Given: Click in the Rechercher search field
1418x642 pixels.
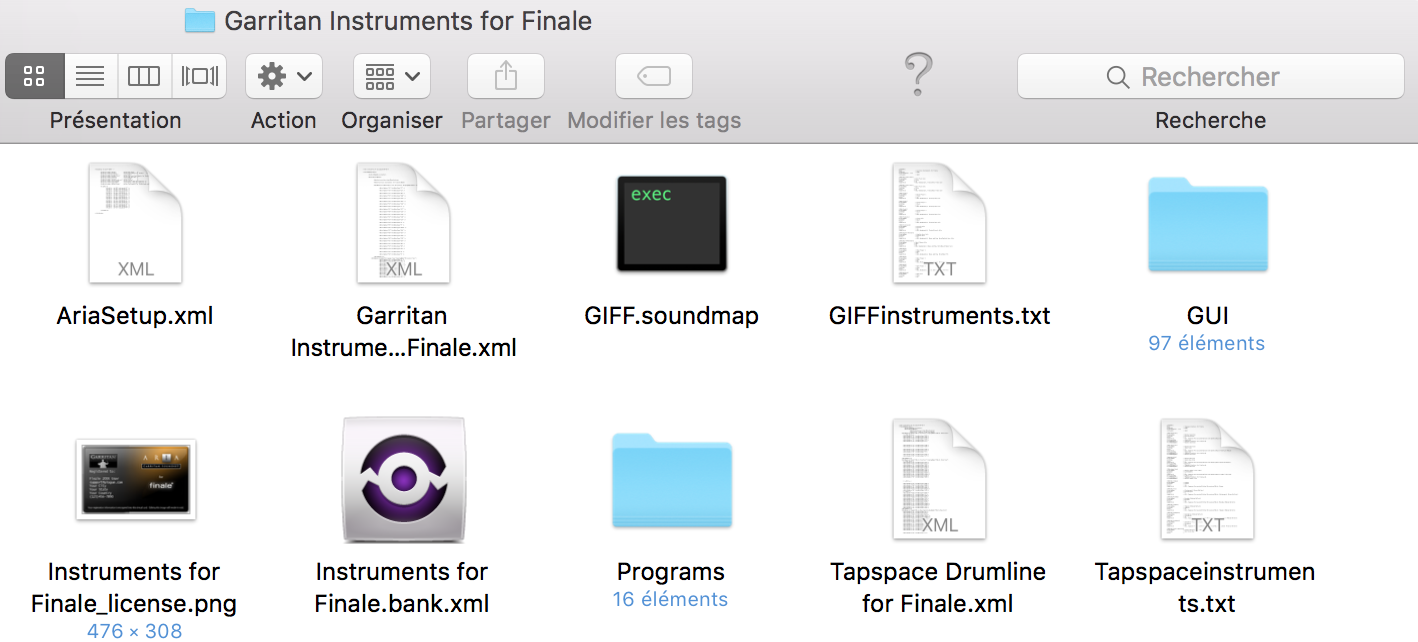Looking at the screenshot, I should pyautogui.click(x=1210, y=77).
